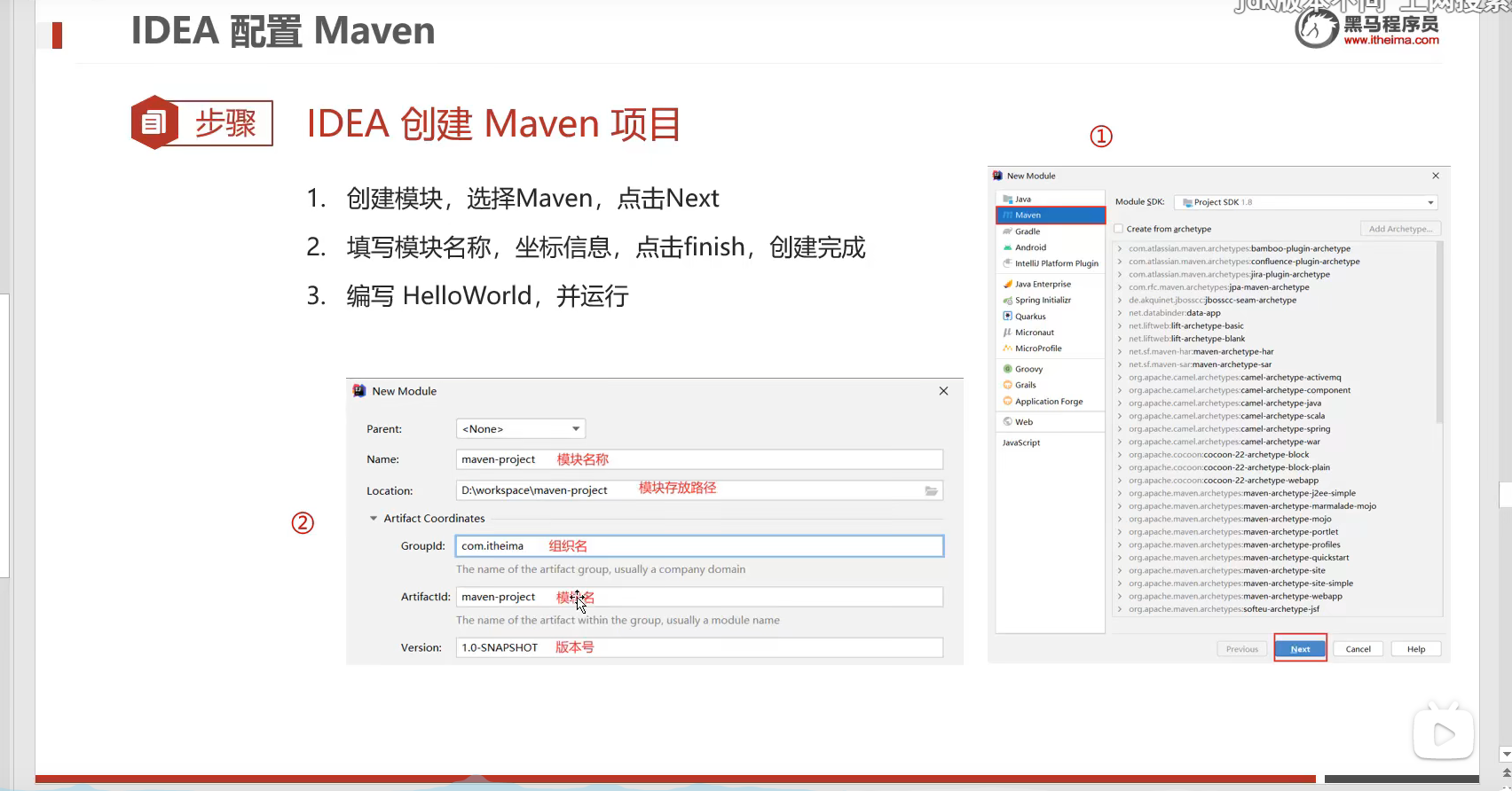Click the Android icon in module list
Viewport: 1512px width, 791px height.
click(1008, 247)
